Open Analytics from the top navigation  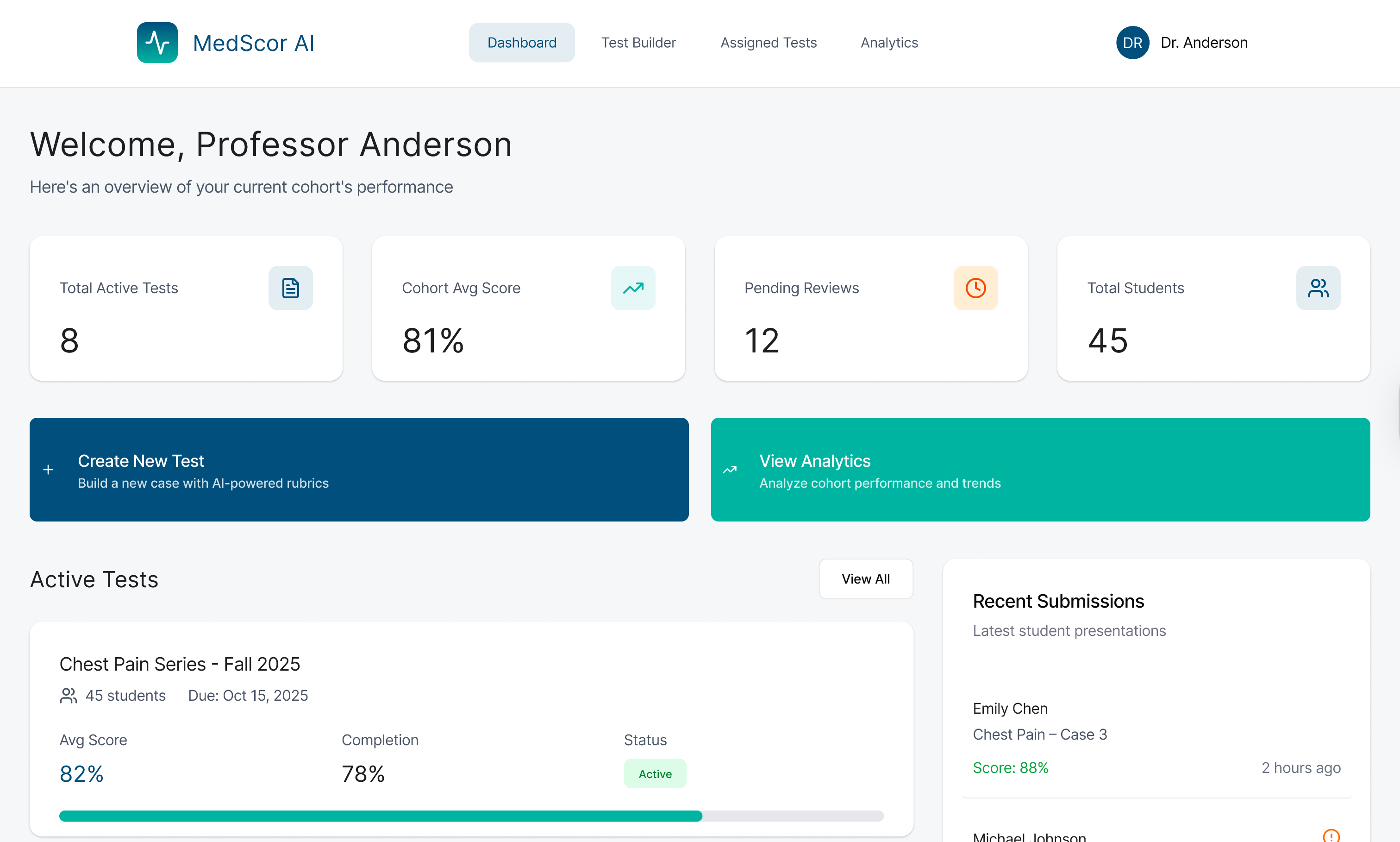point(888,42)
